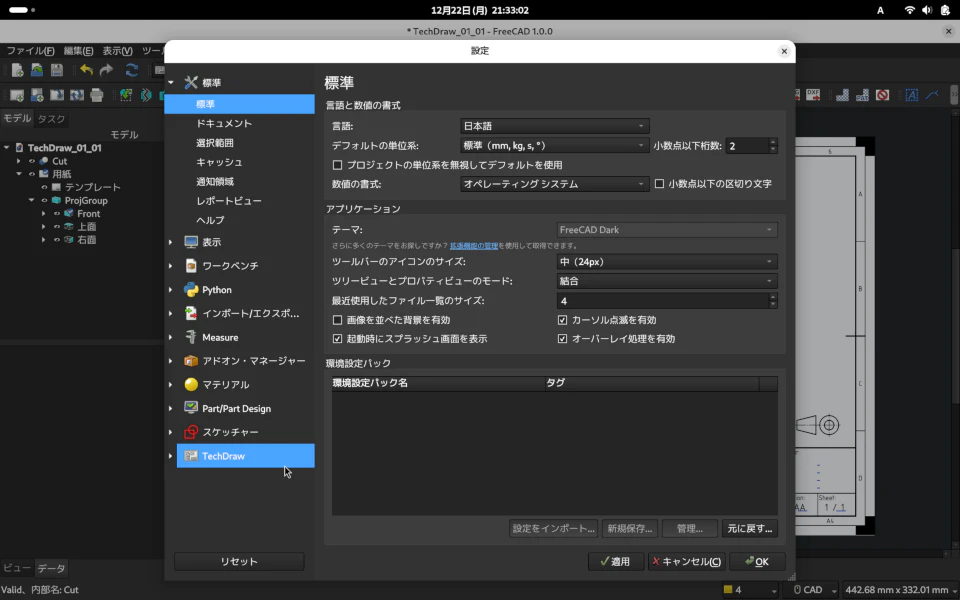Open the system volume indicator
Image resolution: width=960 pixels, height=600 pixels.
point(928,10)
